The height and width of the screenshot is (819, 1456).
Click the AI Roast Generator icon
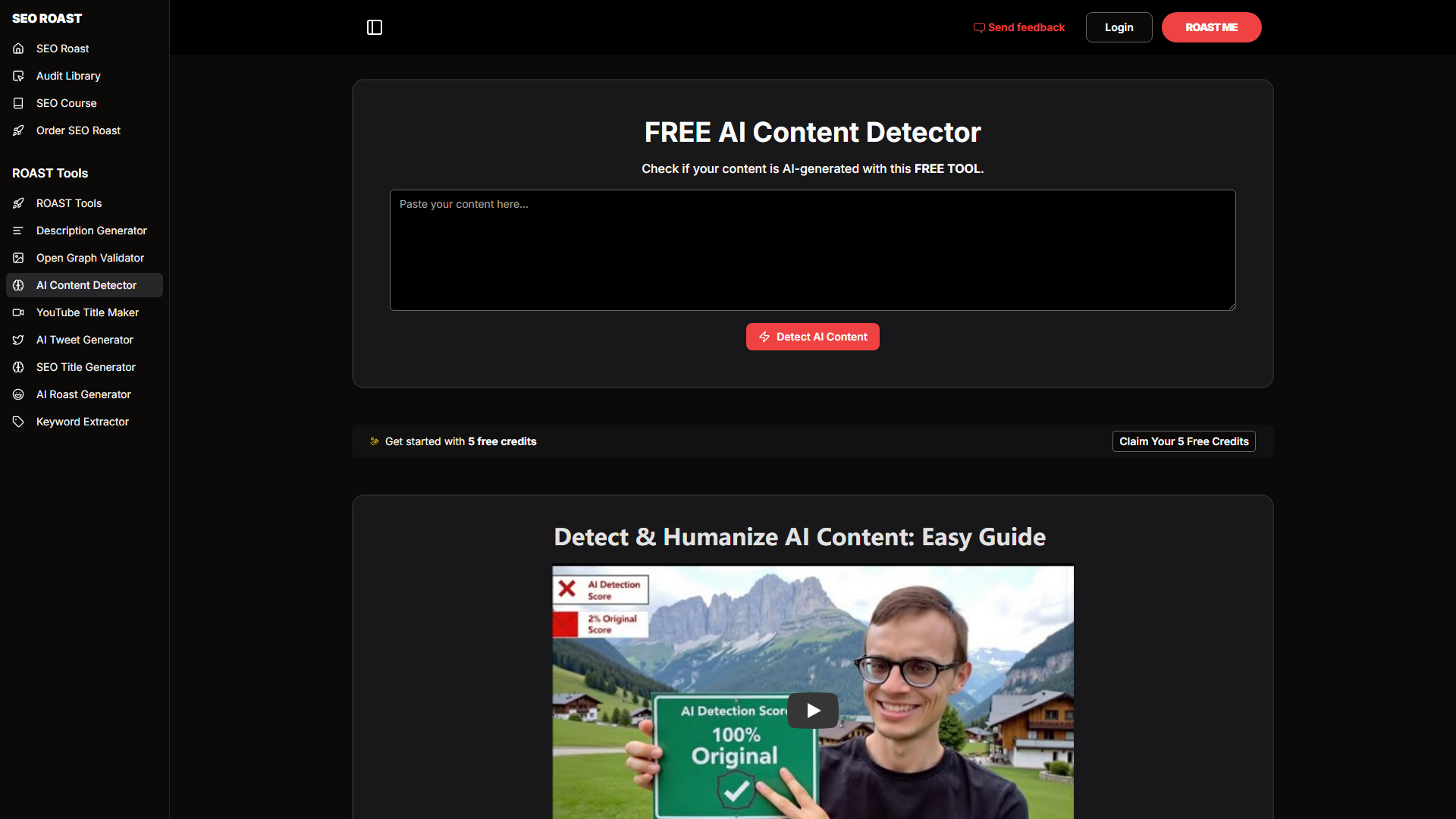tap(18, 394)
